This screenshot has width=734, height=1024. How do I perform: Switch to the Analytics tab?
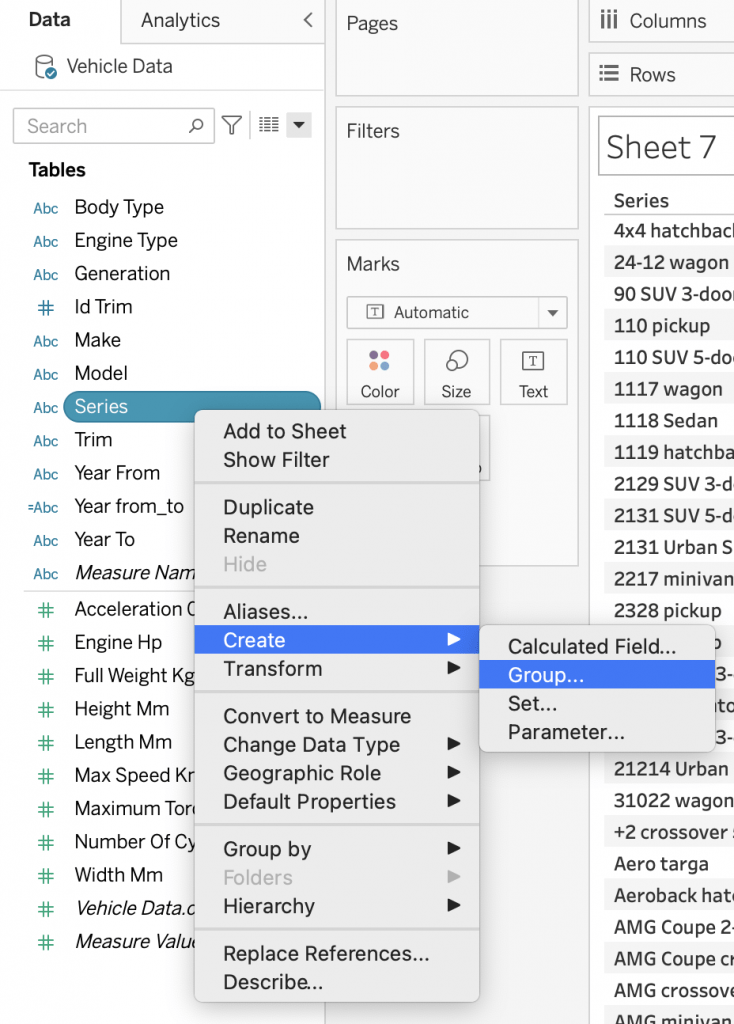point(180,20)
